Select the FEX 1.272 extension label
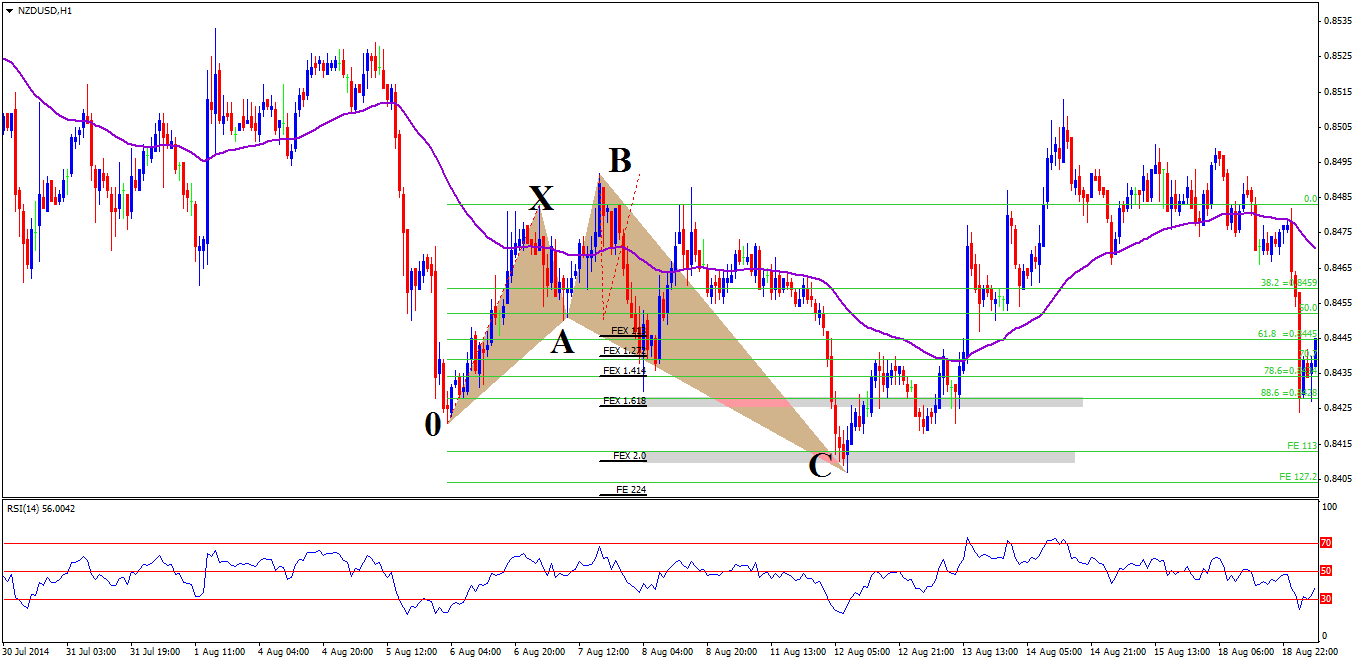 pyautogui.click(x=624, y=351)
